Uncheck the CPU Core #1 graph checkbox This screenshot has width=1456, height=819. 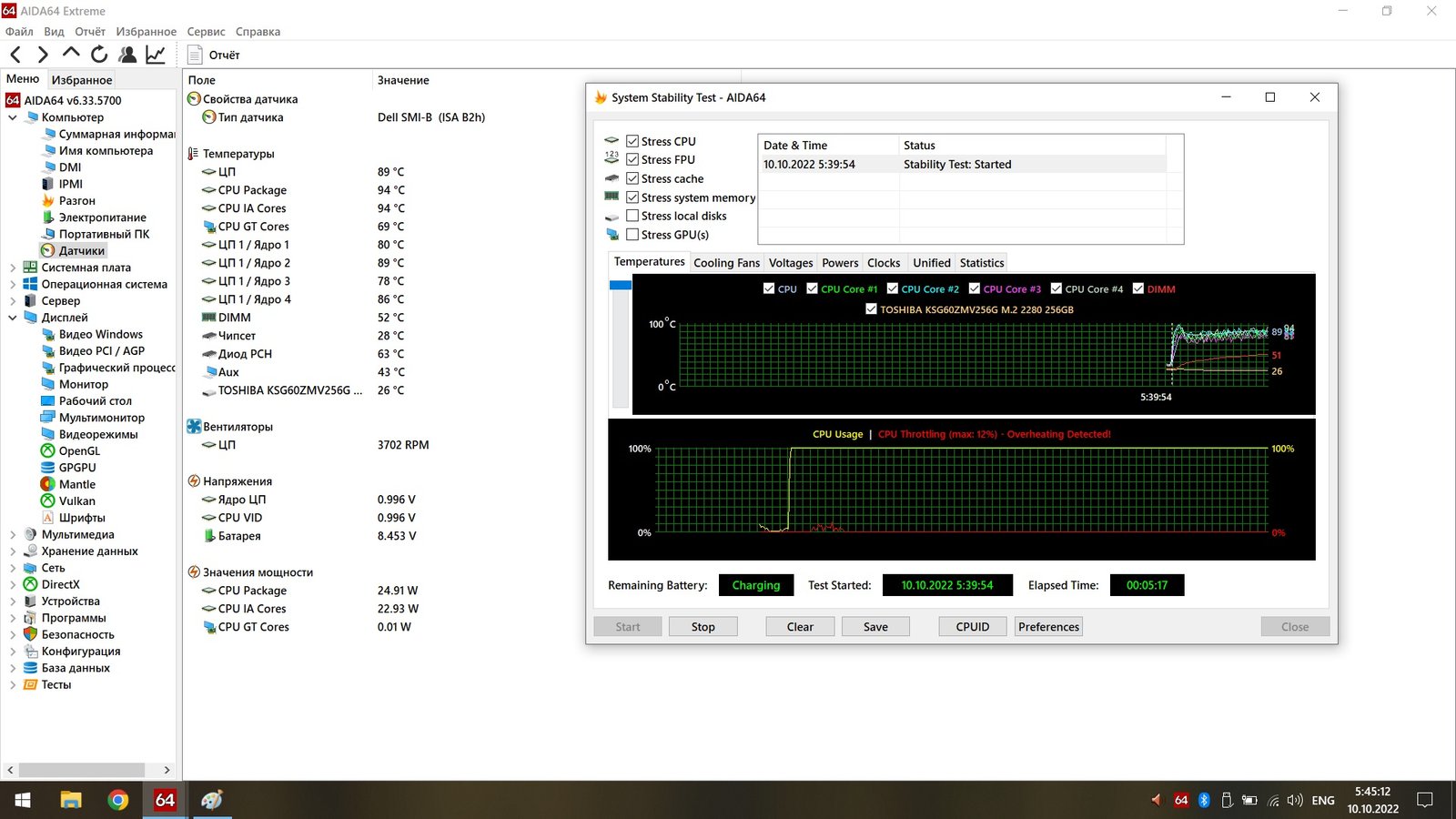(x=813, y=288)
